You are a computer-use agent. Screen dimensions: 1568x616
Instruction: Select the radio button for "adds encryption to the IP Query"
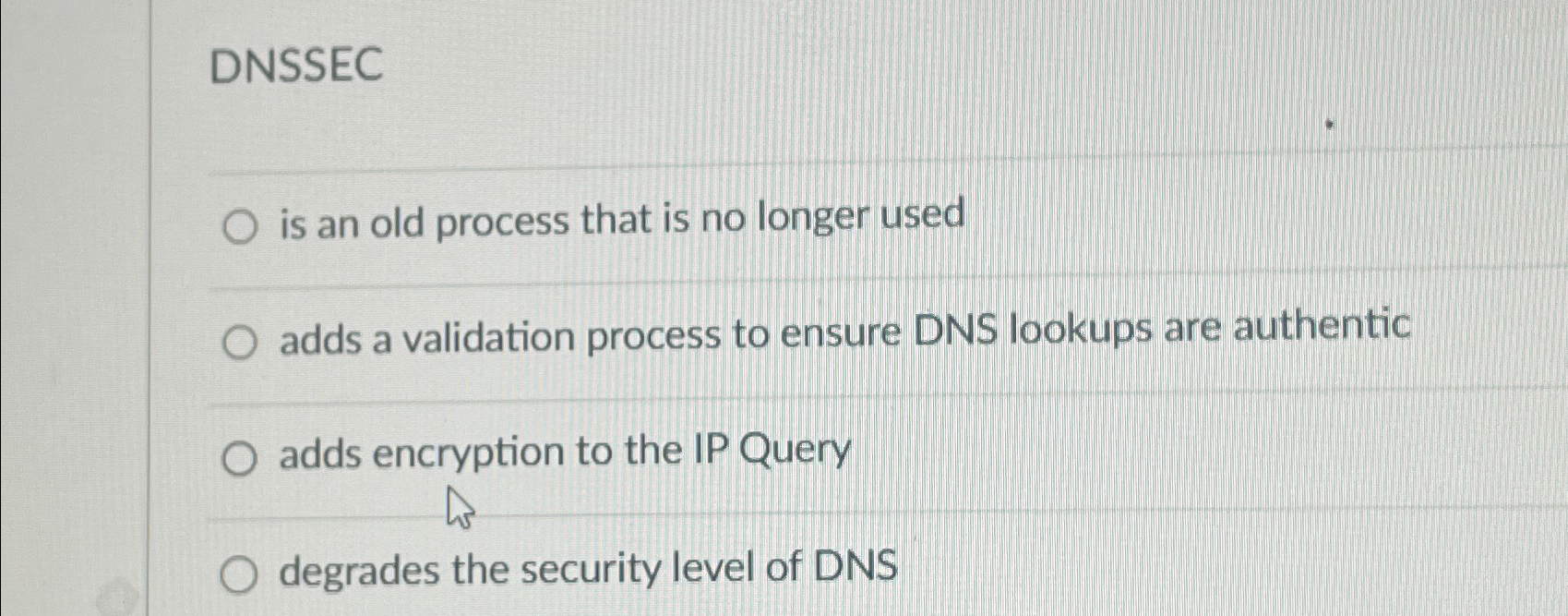coord(242,455)
